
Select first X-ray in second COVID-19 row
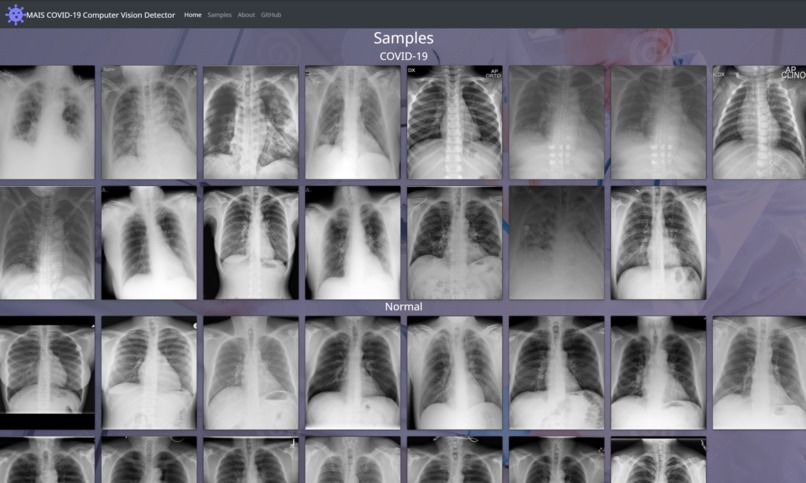[47, 243]
